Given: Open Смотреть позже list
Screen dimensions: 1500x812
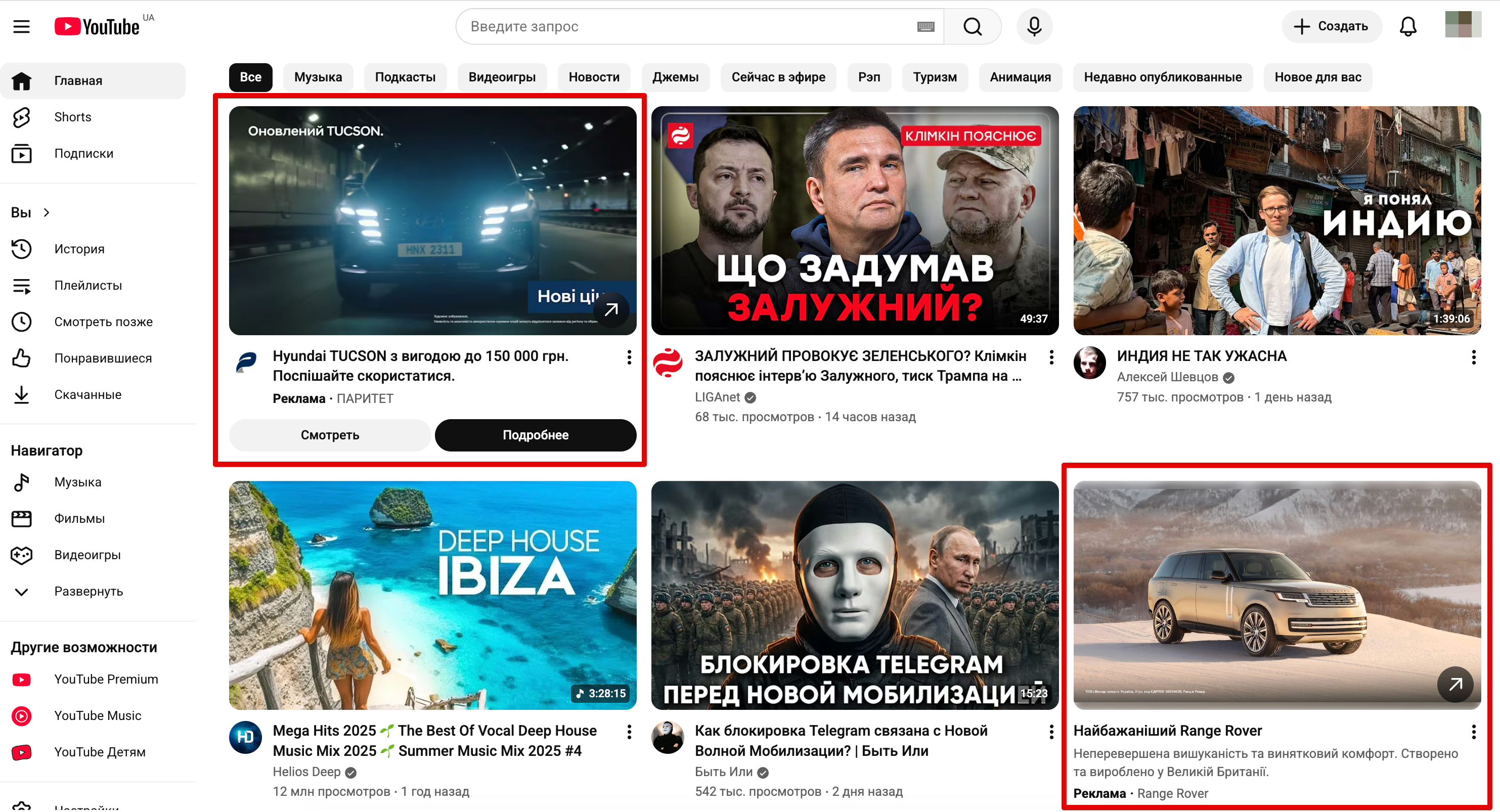Looking at the screenshot, I should click(x=93, y=322).
